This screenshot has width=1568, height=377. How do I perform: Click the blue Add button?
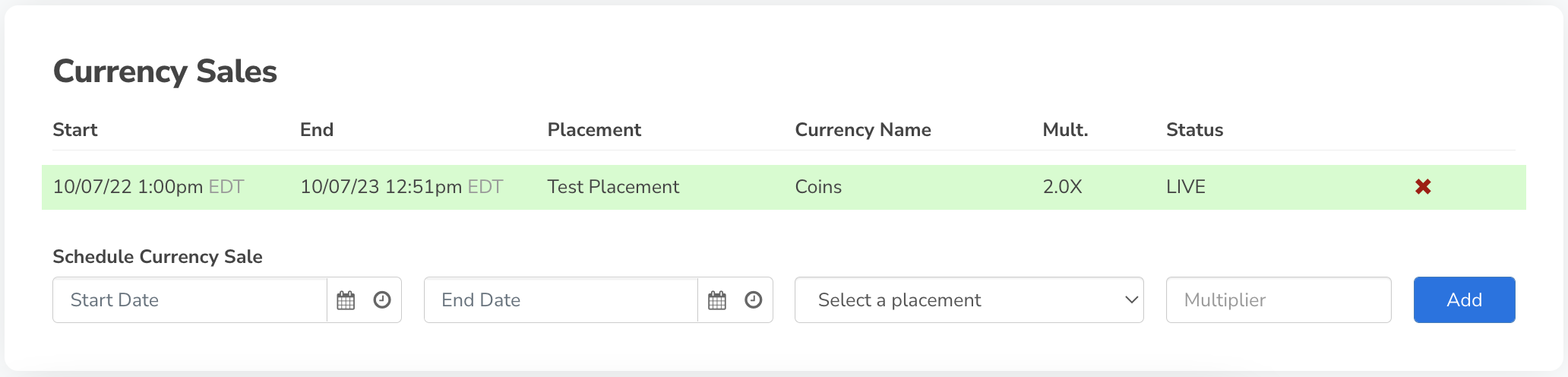[1465, 300]
